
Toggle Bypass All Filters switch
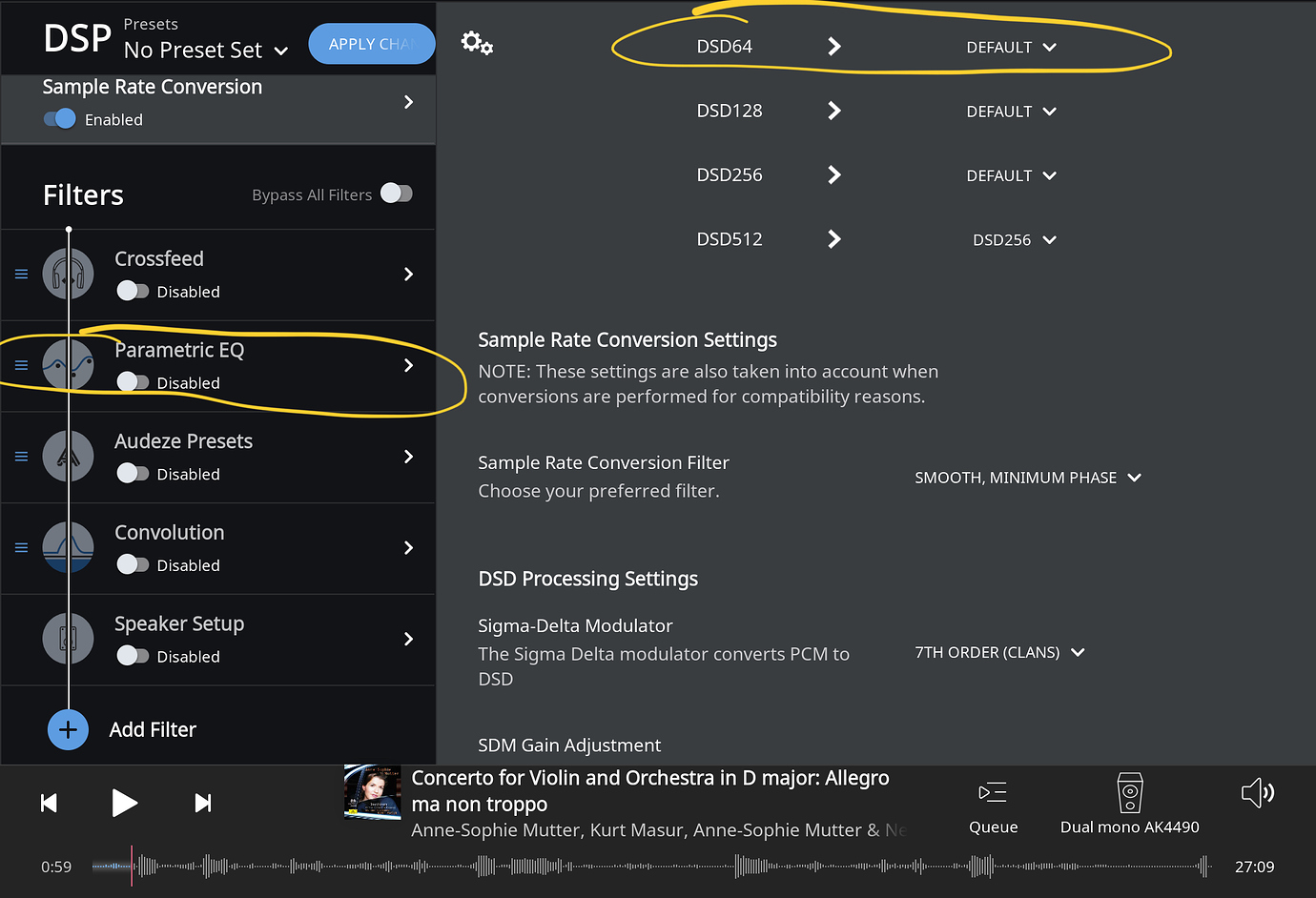pyautogui.click(x=397, y=194)
